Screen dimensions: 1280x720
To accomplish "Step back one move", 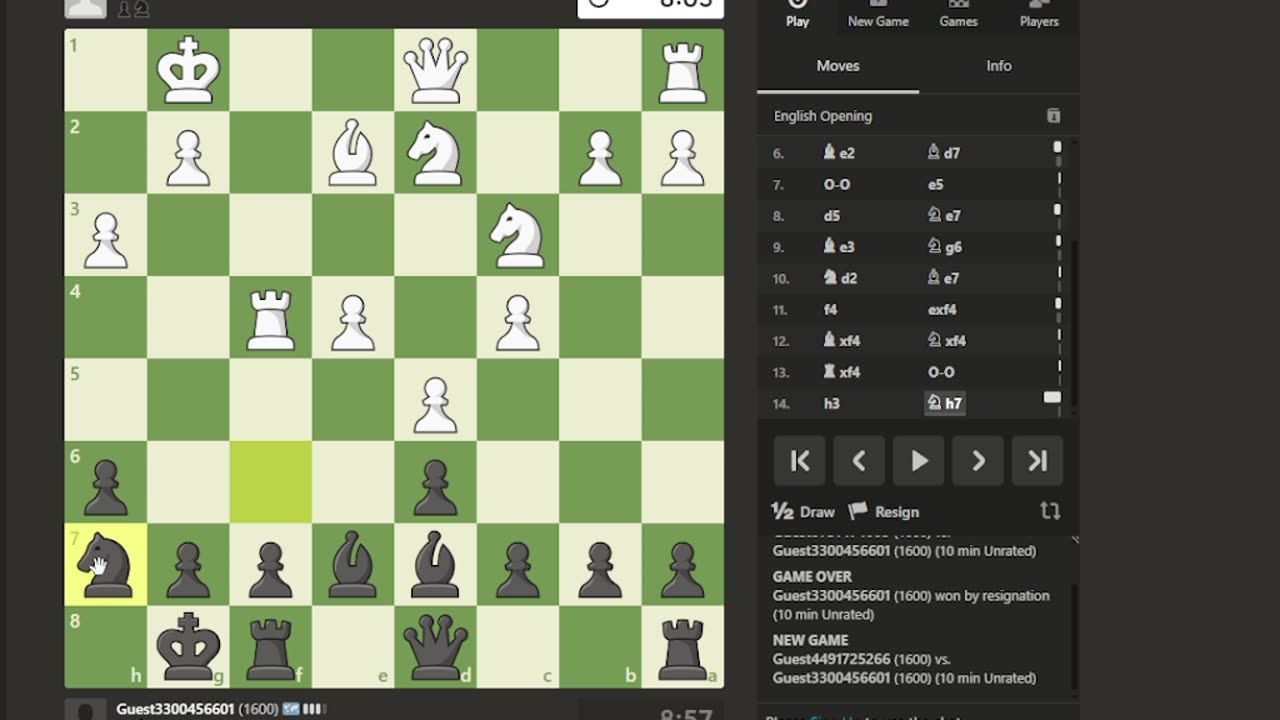I will pos(859,460).
